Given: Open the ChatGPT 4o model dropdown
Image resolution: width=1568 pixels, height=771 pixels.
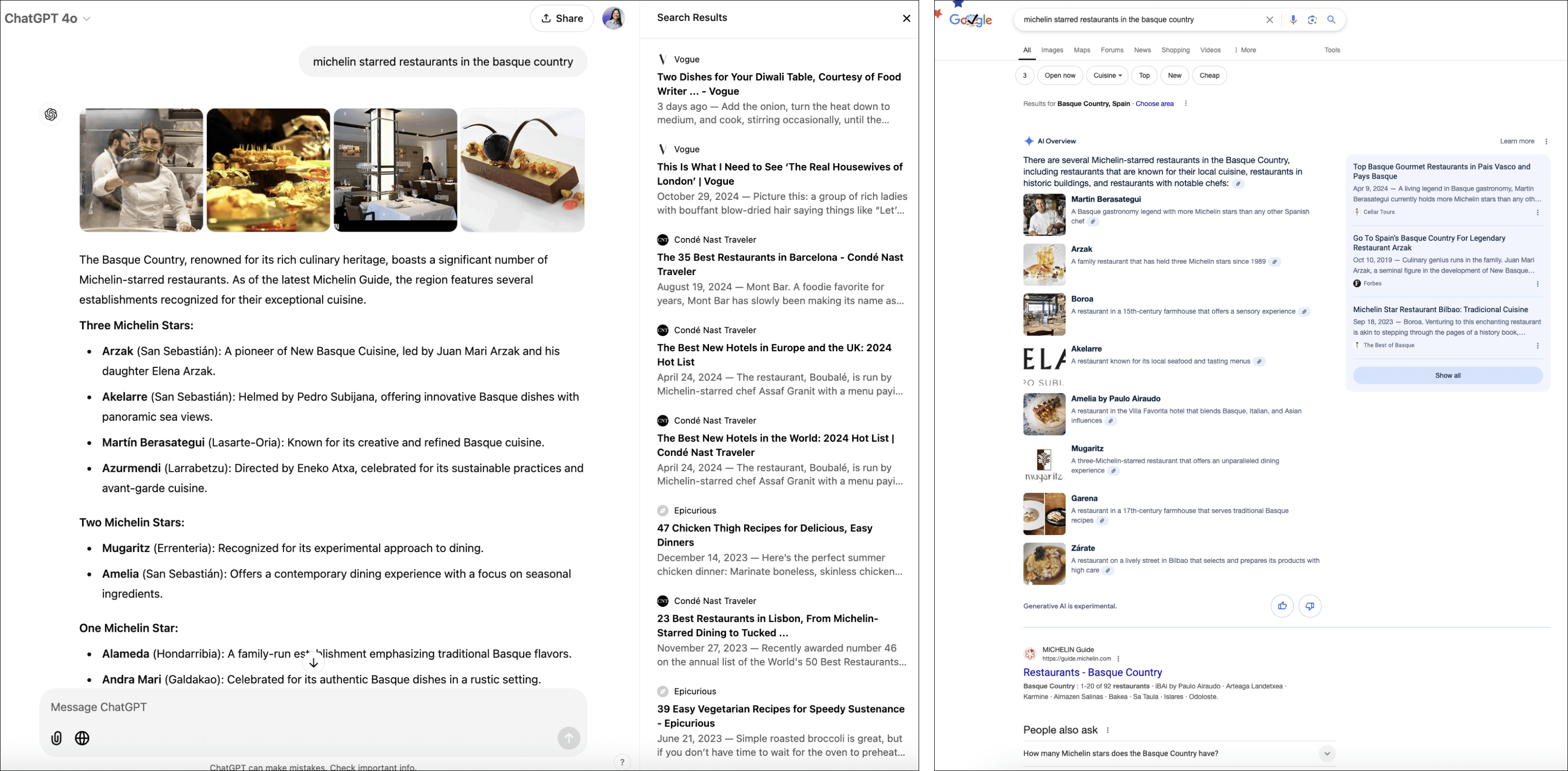Looking at the screenshot, I should [x=47, y=18].
